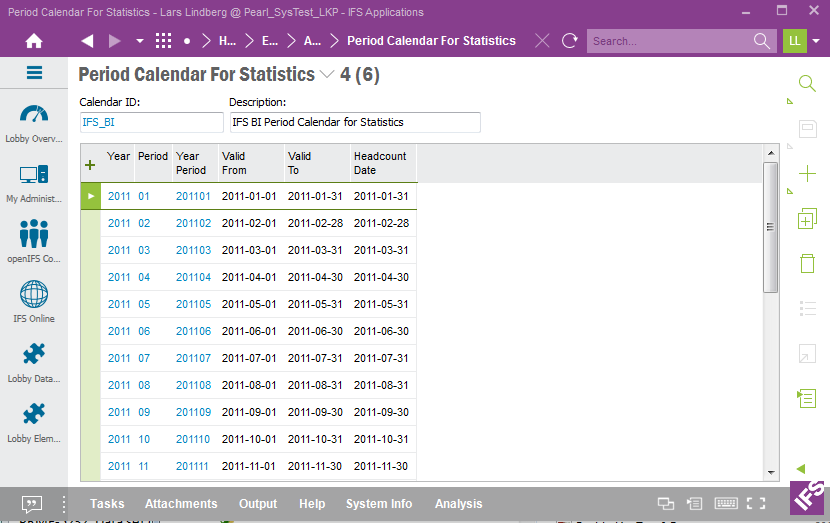Click the vertical scrollbar of the table

coord(770,230)
